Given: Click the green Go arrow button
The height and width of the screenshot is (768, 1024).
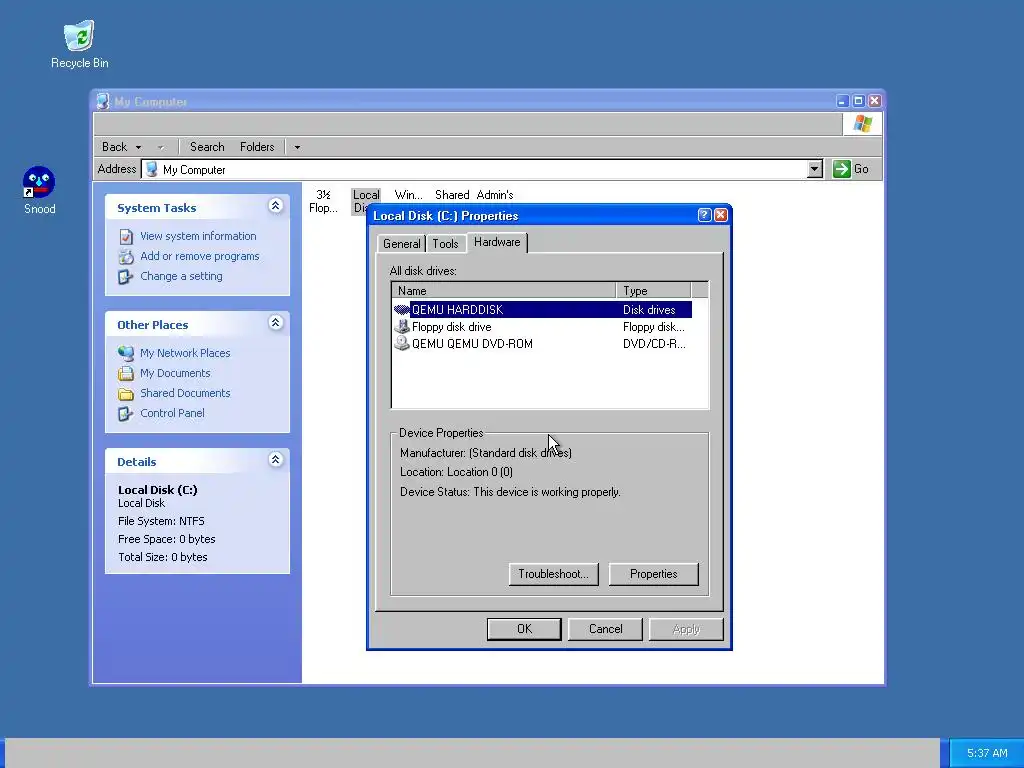Looking at the screenshot, I should click(841, 168).
